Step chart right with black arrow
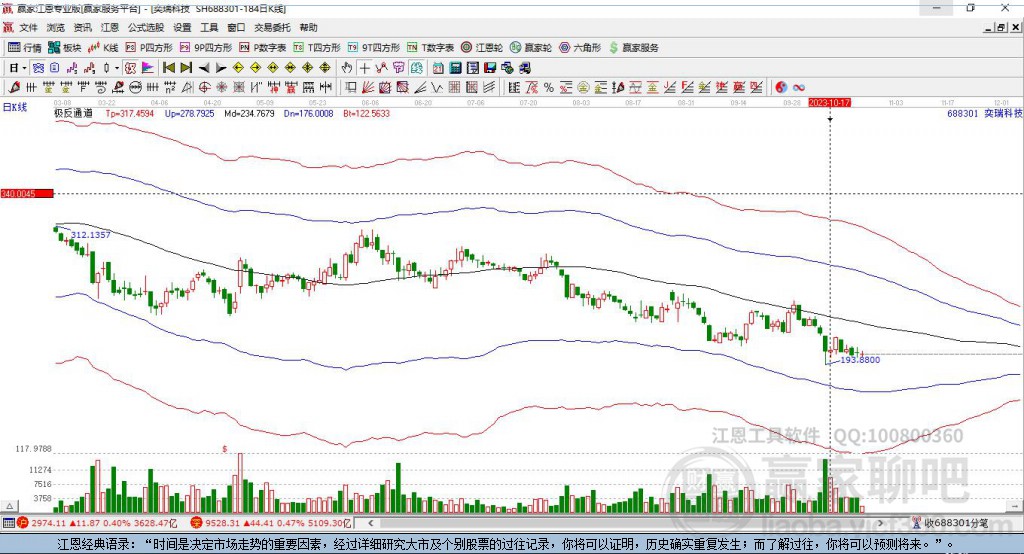The width and height of the screenshot is (1024, 554). 221,68
